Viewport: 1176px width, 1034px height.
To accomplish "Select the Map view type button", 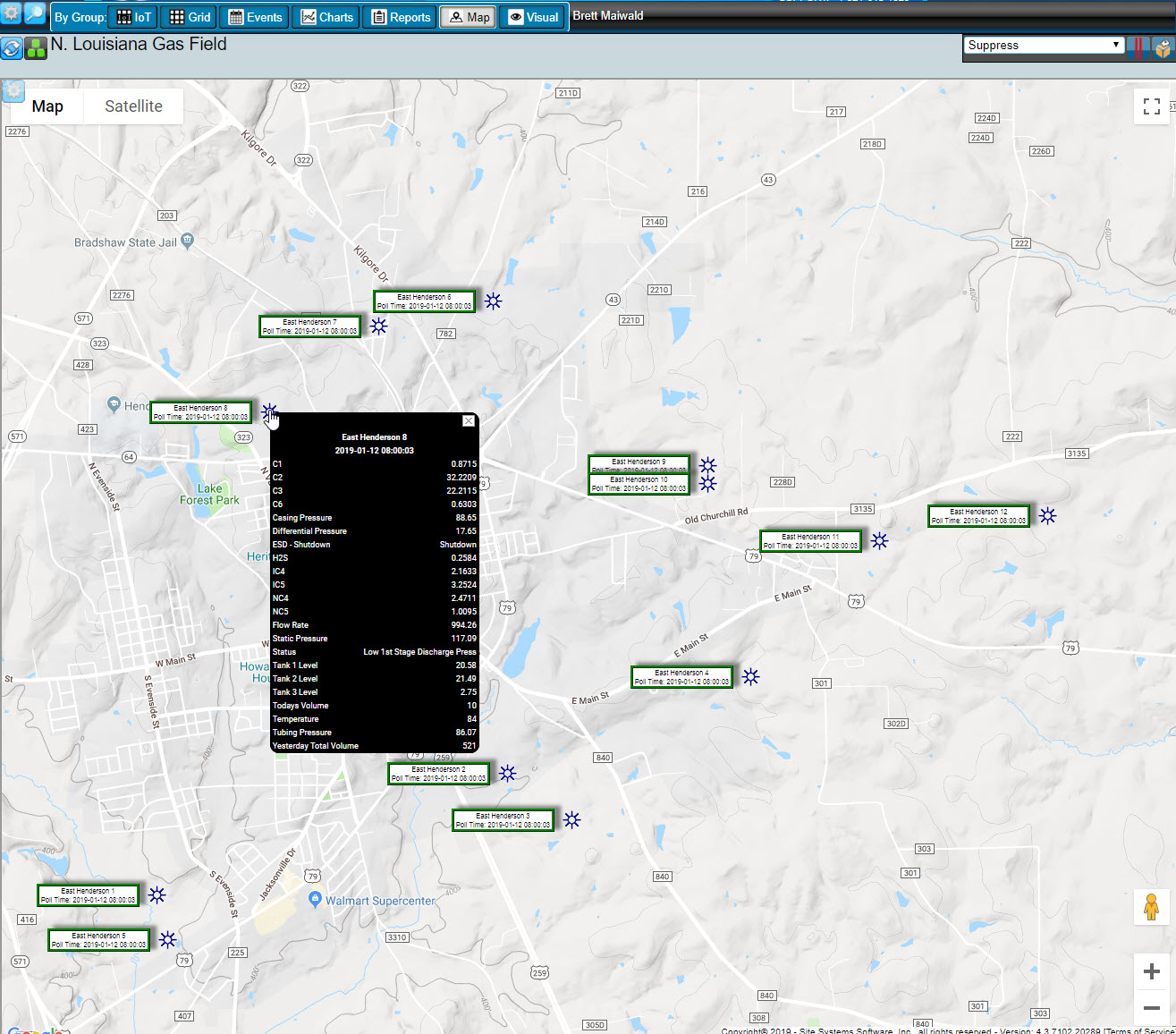I will pyautogui.click(x=47, y=106).
